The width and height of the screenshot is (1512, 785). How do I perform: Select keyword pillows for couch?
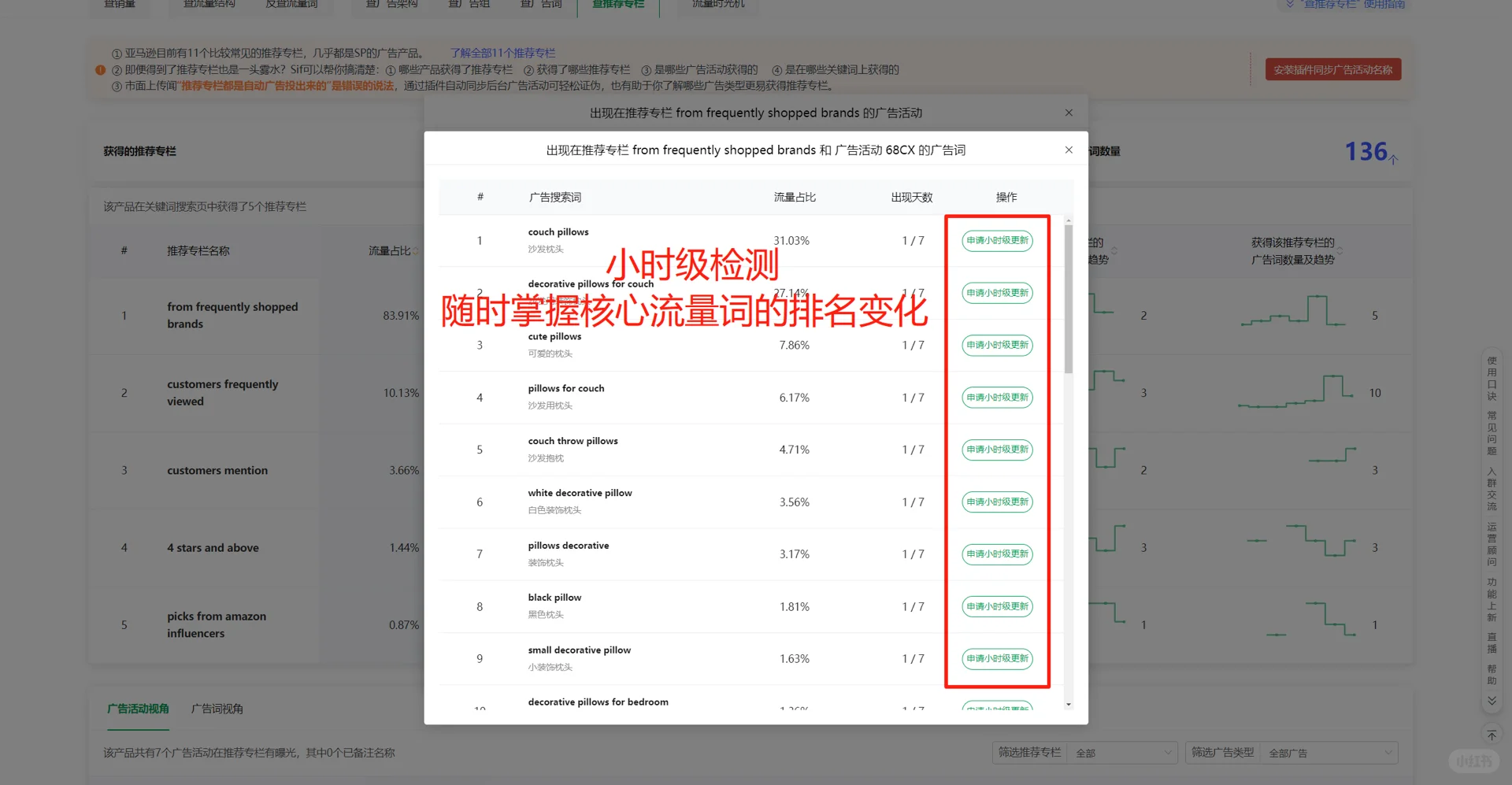(566, 388)
